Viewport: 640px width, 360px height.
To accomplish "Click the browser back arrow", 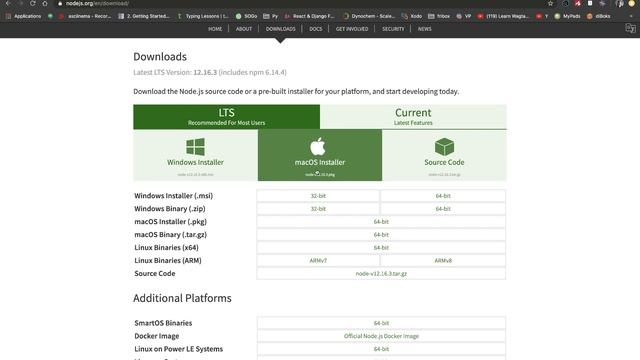I will [x=8, y=3].
